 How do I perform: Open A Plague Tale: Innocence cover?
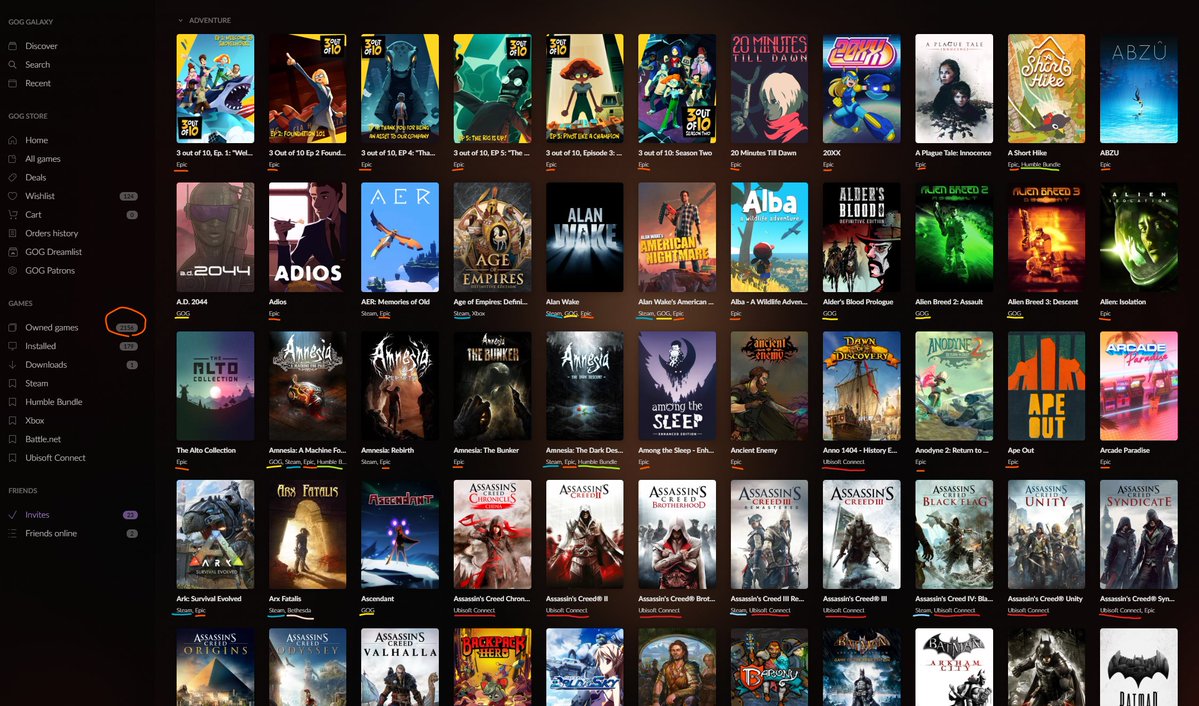[x=954, y=88]
